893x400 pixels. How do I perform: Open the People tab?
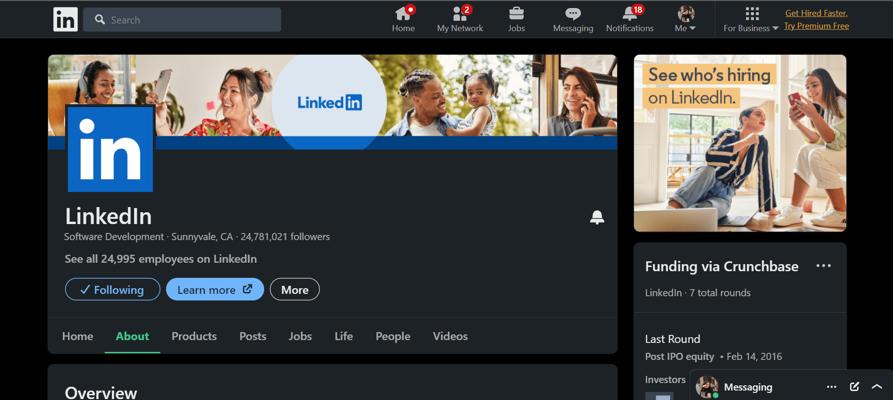(393, 336)
